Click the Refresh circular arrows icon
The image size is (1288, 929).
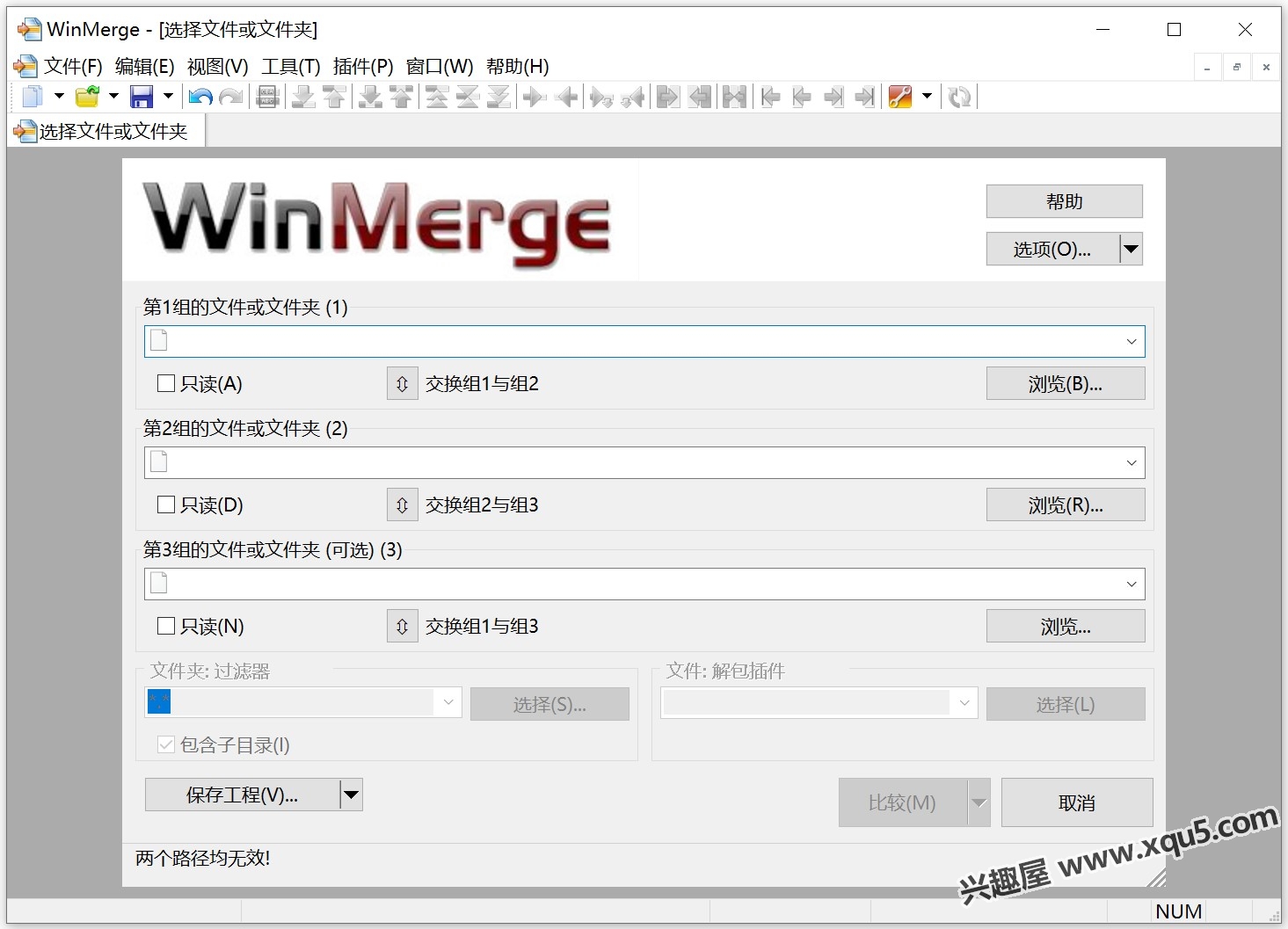pos(959,97)
